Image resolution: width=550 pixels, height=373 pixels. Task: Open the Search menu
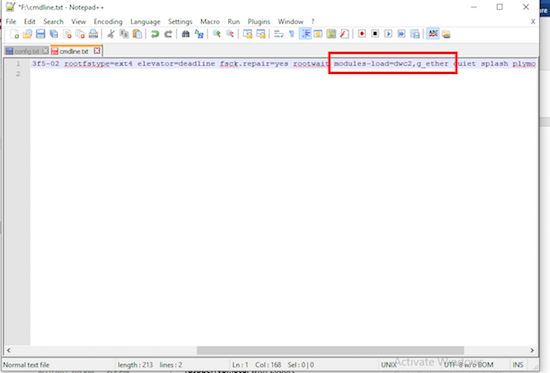(53, 21)
